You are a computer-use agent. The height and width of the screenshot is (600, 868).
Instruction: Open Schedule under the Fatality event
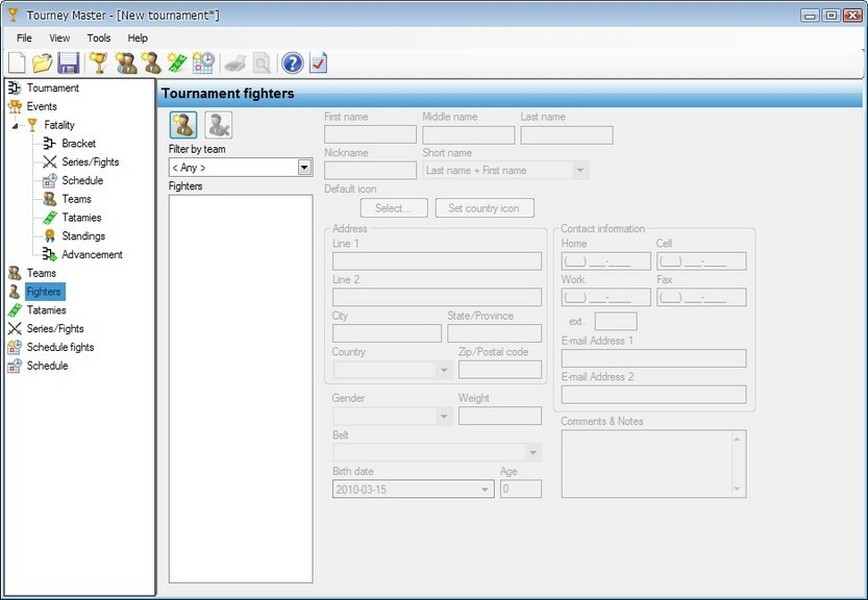pyautogui.click(x=82, y=180)
